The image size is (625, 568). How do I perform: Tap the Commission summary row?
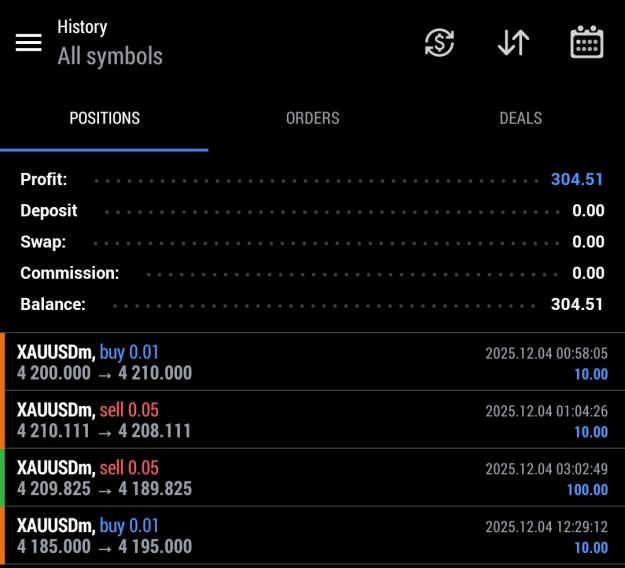pos(312,273)
